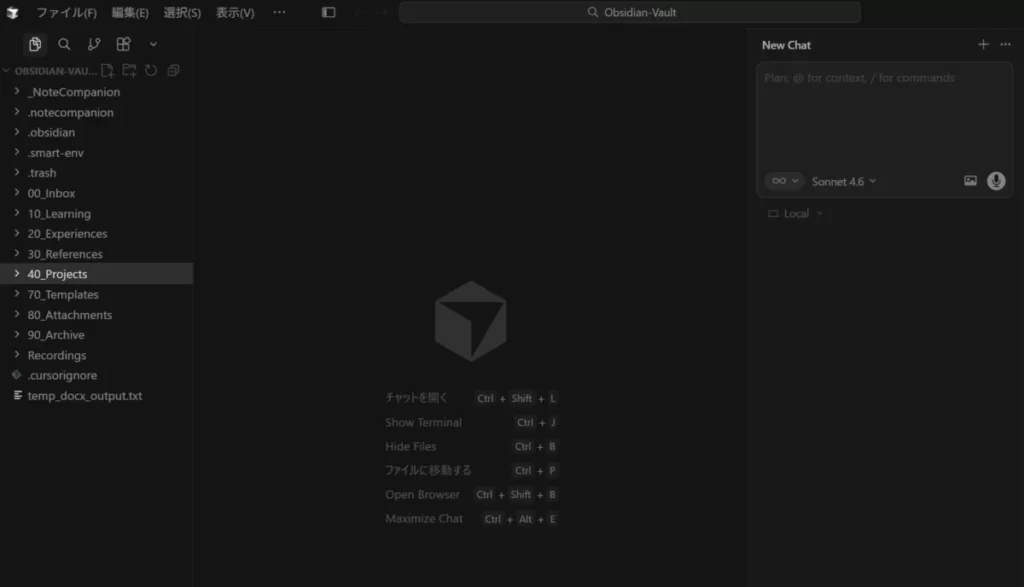Start voice input with microphone button
This screenshot has height=587, width=1024.
pyautogui.click(x=995, y=181)
